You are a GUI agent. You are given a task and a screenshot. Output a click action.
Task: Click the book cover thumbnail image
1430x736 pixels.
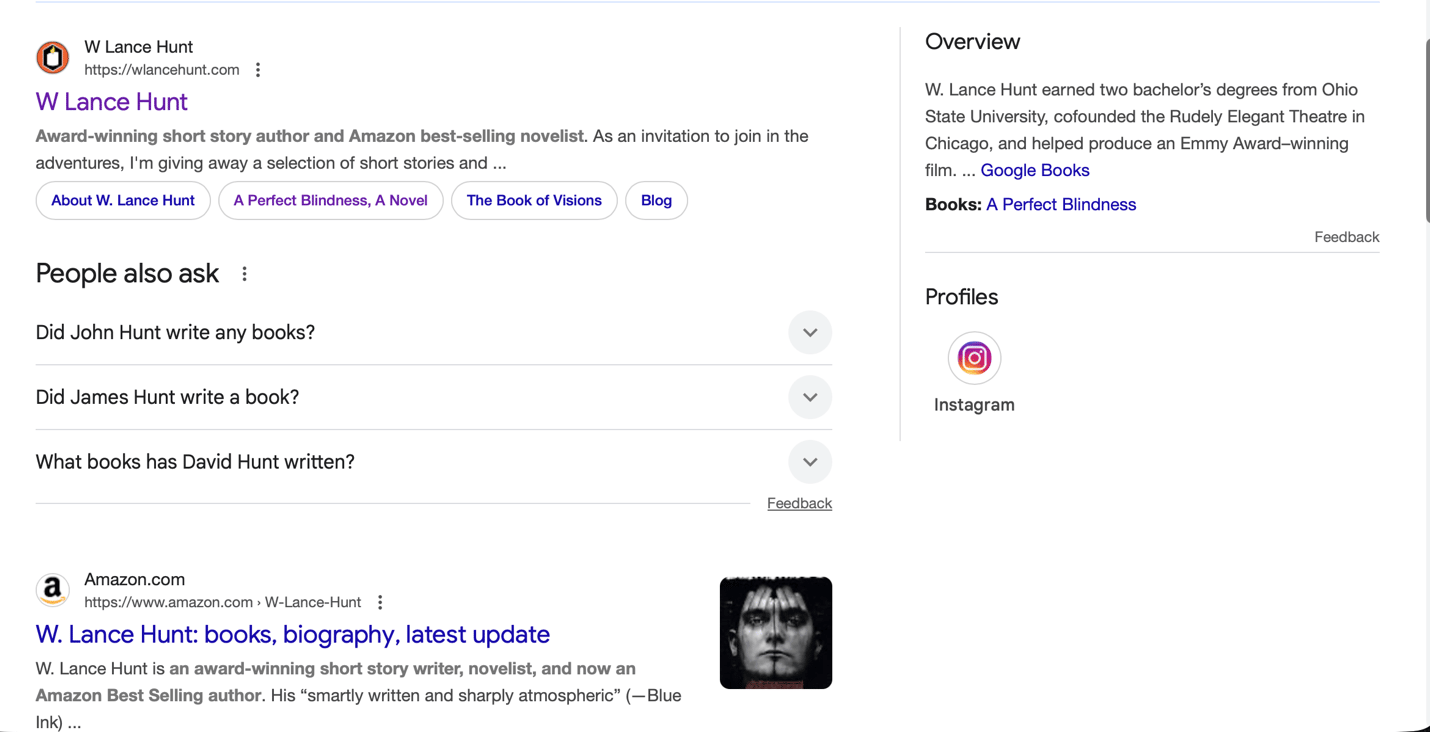coord(775,633)
